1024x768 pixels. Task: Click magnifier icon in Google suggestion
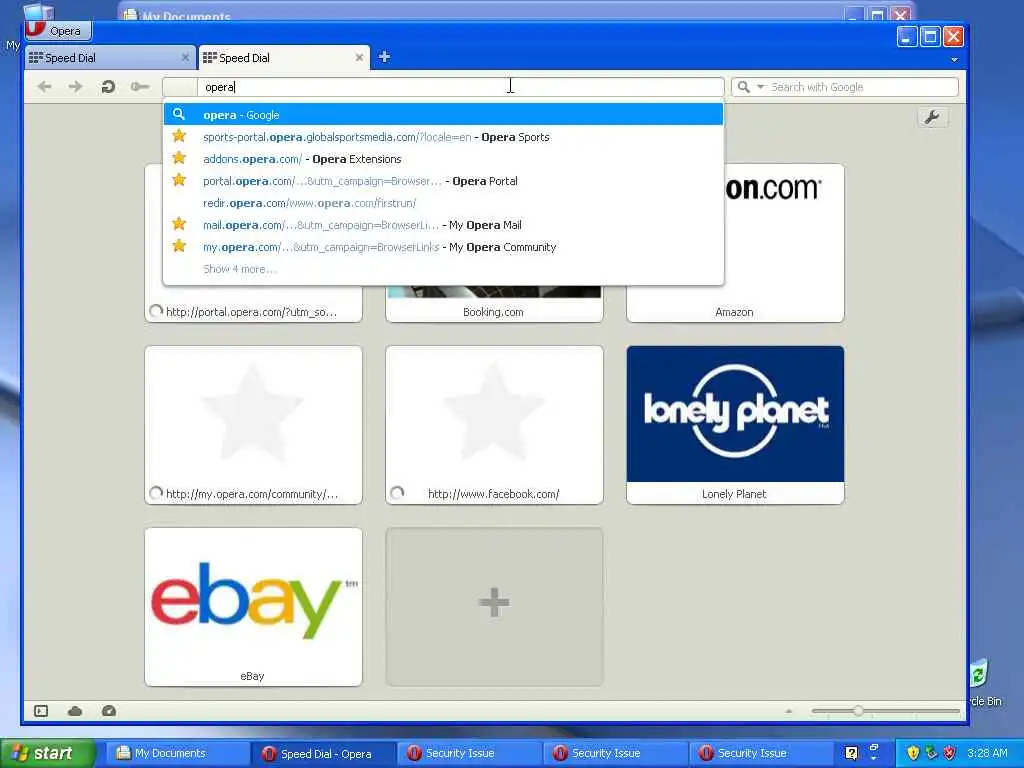point(178,114)
